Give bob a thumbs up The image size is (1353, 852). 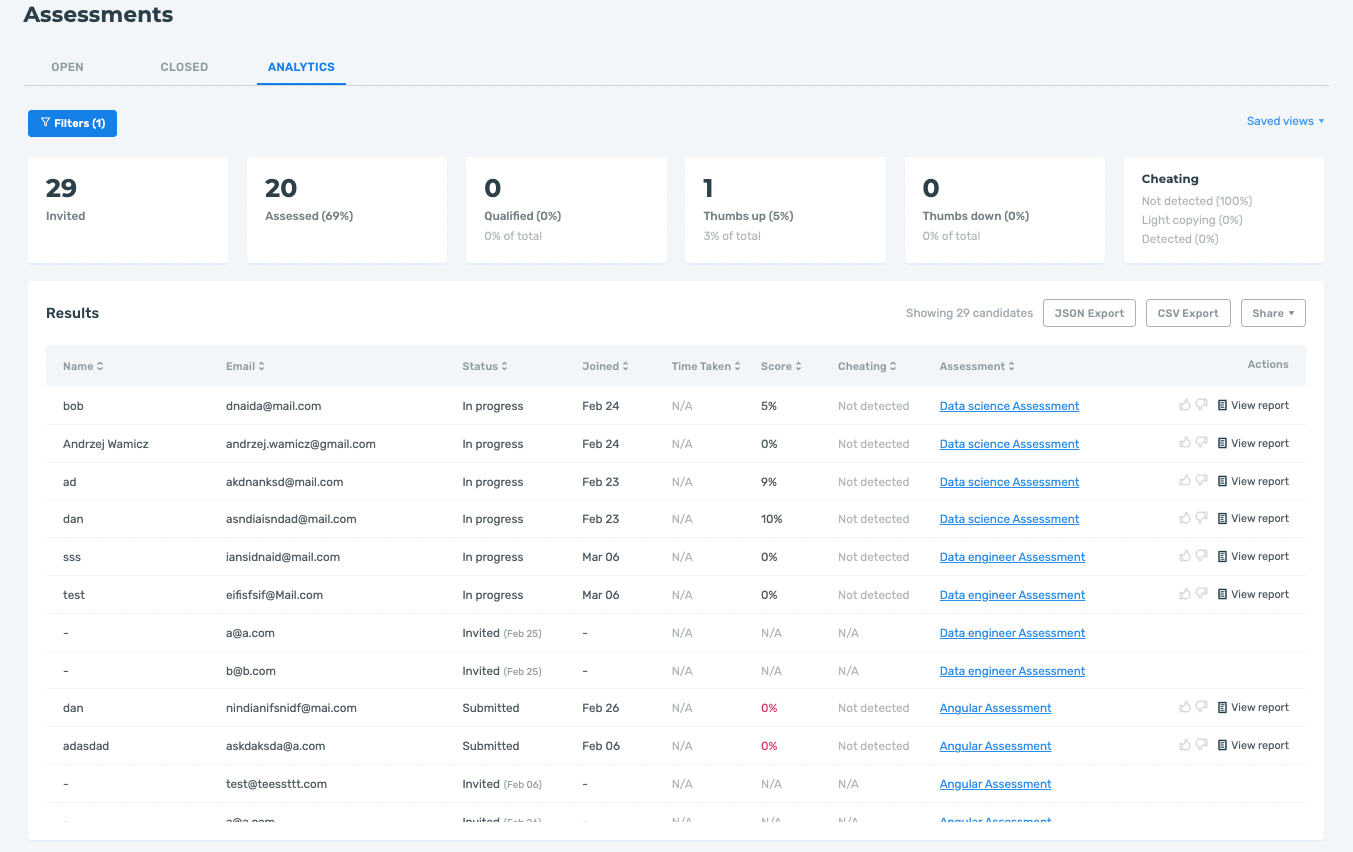[x=1185, y=405]
